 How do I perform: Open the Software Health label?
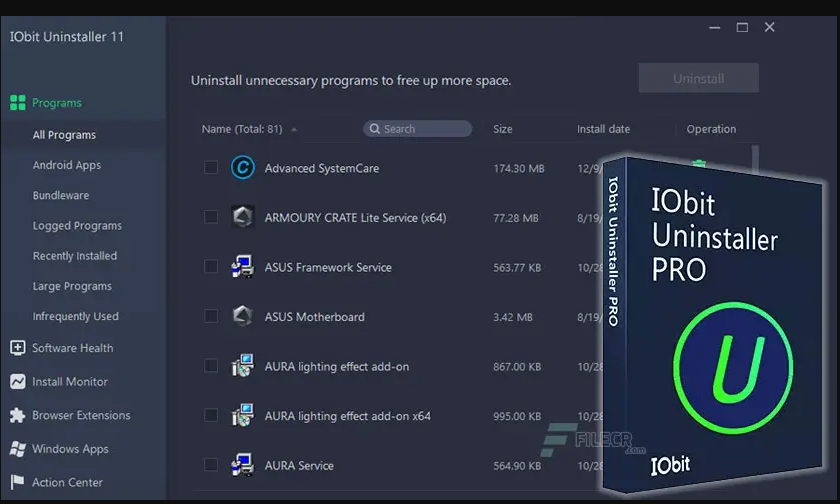[73, 348]
